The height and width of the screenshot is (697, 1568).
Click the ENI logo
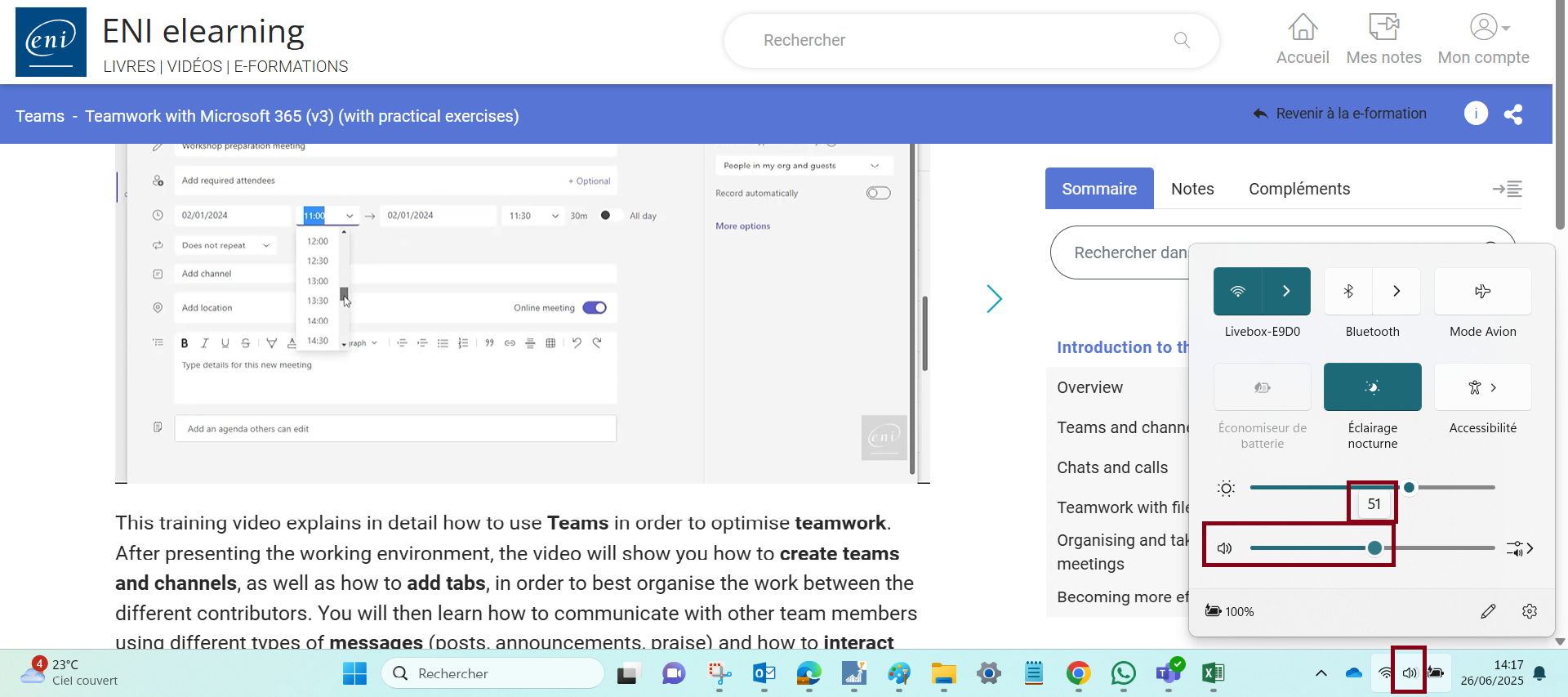coord(51,42)
